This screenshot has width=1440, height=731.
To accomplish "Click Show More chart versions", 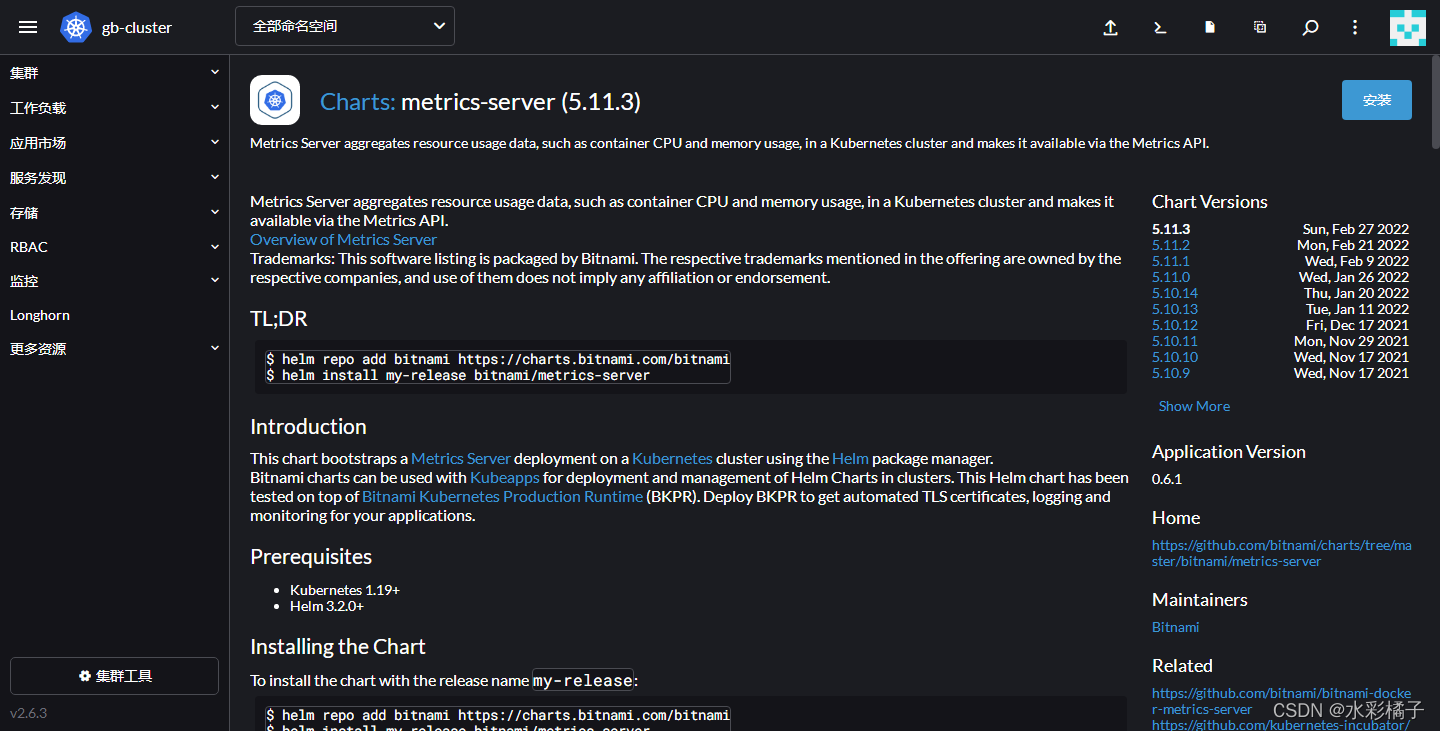I will click(x=1194, y=406).
